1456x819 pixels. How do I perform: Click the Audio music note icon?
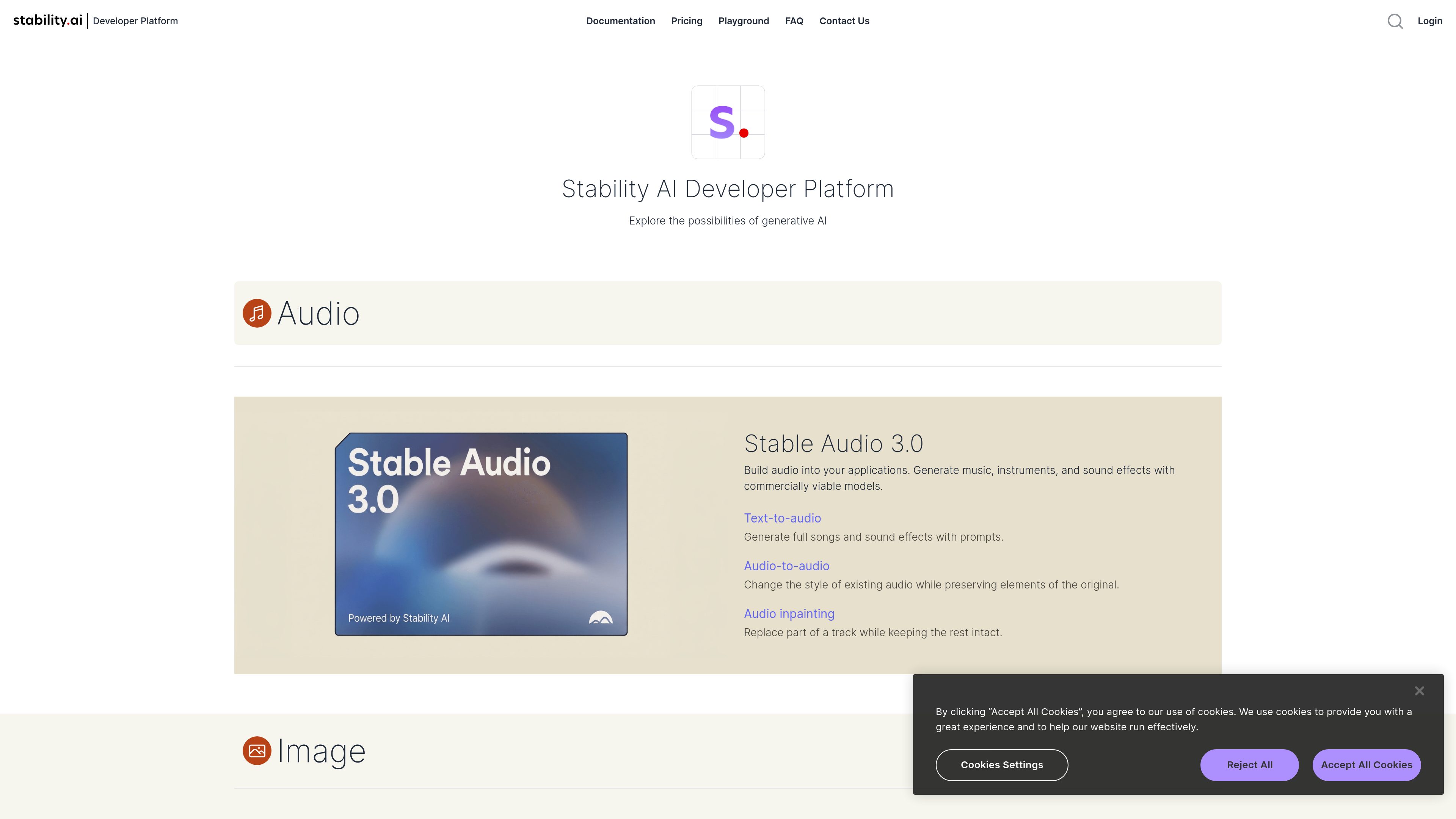point(257,313)
